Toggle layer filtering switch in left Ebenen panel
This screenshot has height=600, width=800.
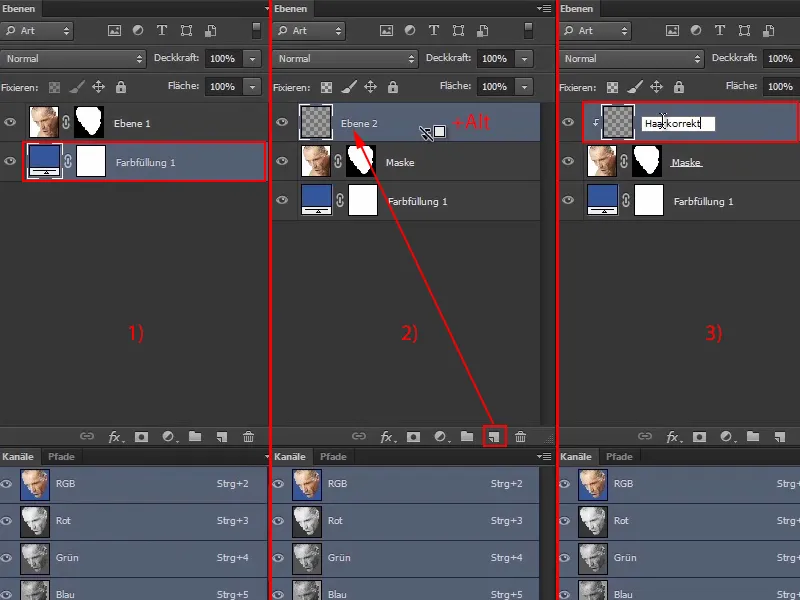(x=256, y=31)
